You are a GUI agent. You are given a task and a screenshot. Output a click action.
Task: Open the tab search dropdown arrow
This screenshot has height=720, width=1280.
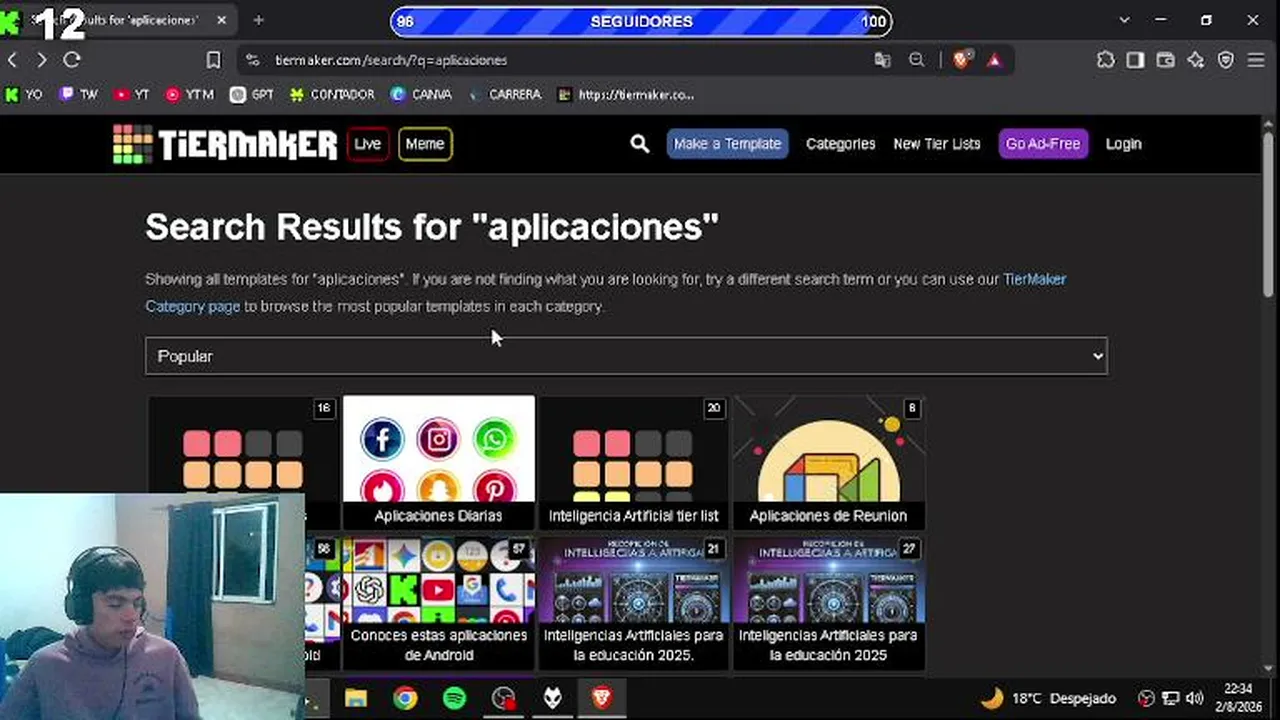(1124, 20)
